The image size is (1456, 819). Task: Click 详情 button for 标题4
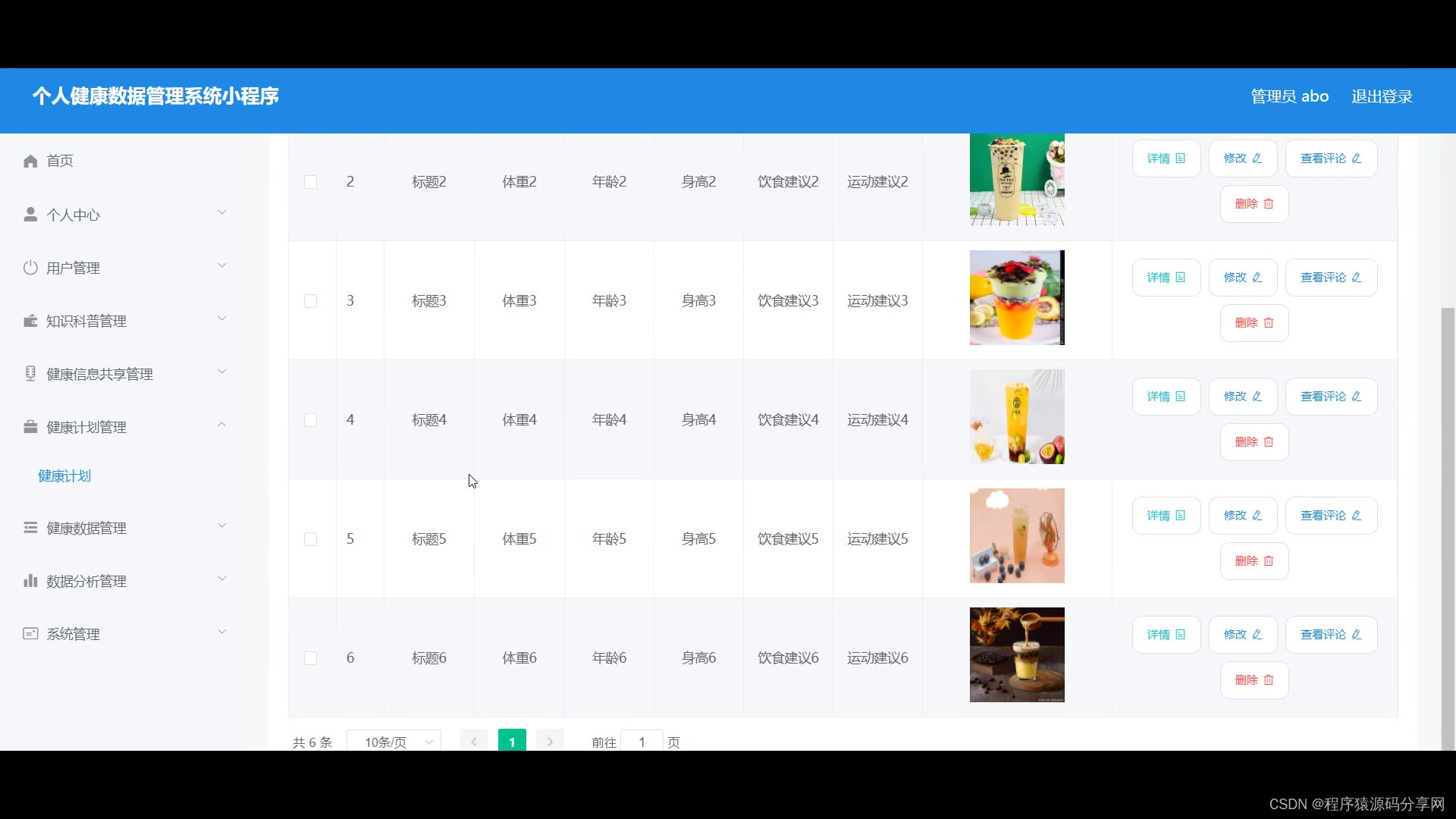click(x=1166, y=396)
